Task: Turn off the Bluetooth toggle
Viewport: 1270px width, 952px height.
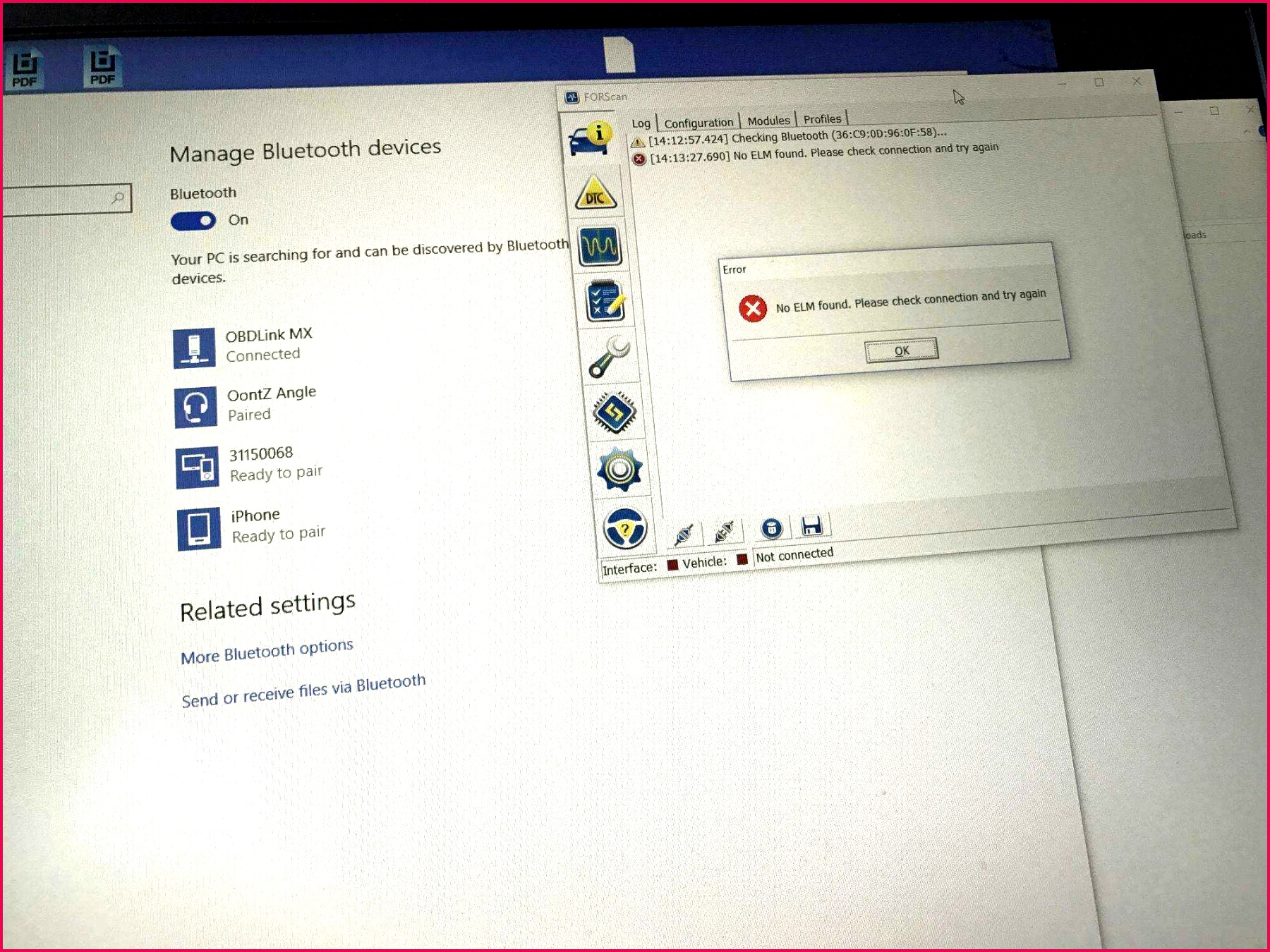Action: pyautogui.click(x=193, y=221)
